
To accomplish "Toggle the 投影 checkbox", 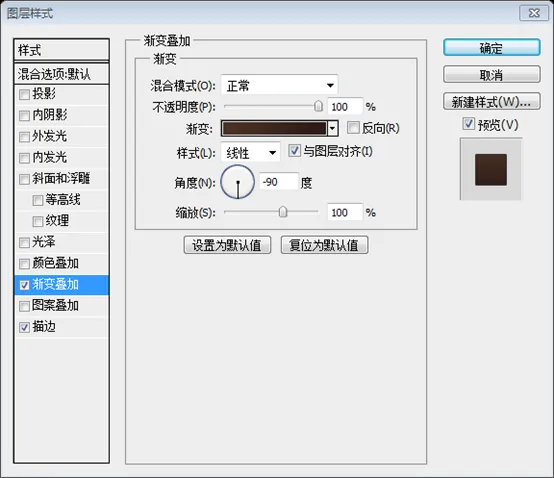I will point(24,95).
